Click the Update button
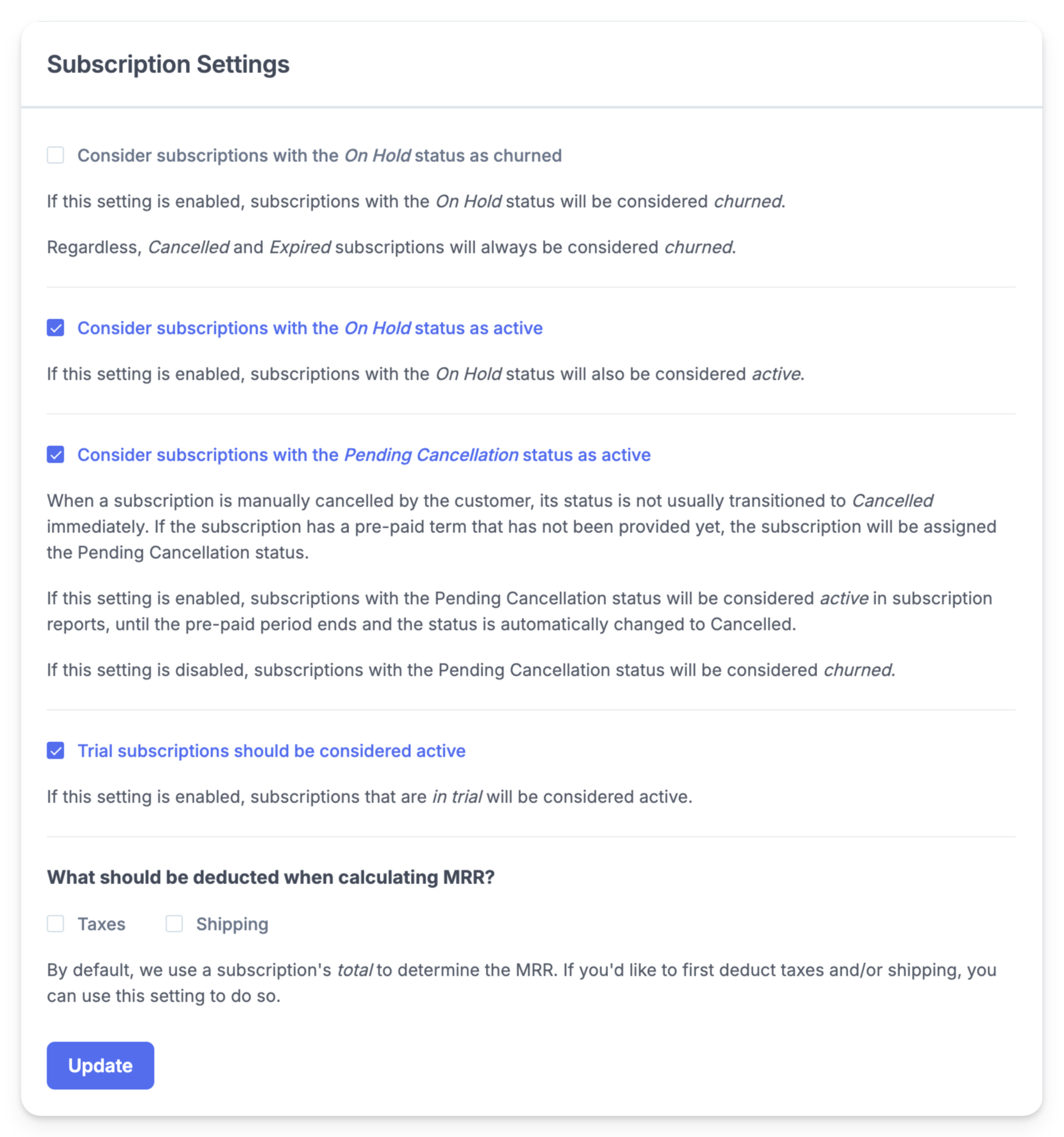 [100, 1065]
